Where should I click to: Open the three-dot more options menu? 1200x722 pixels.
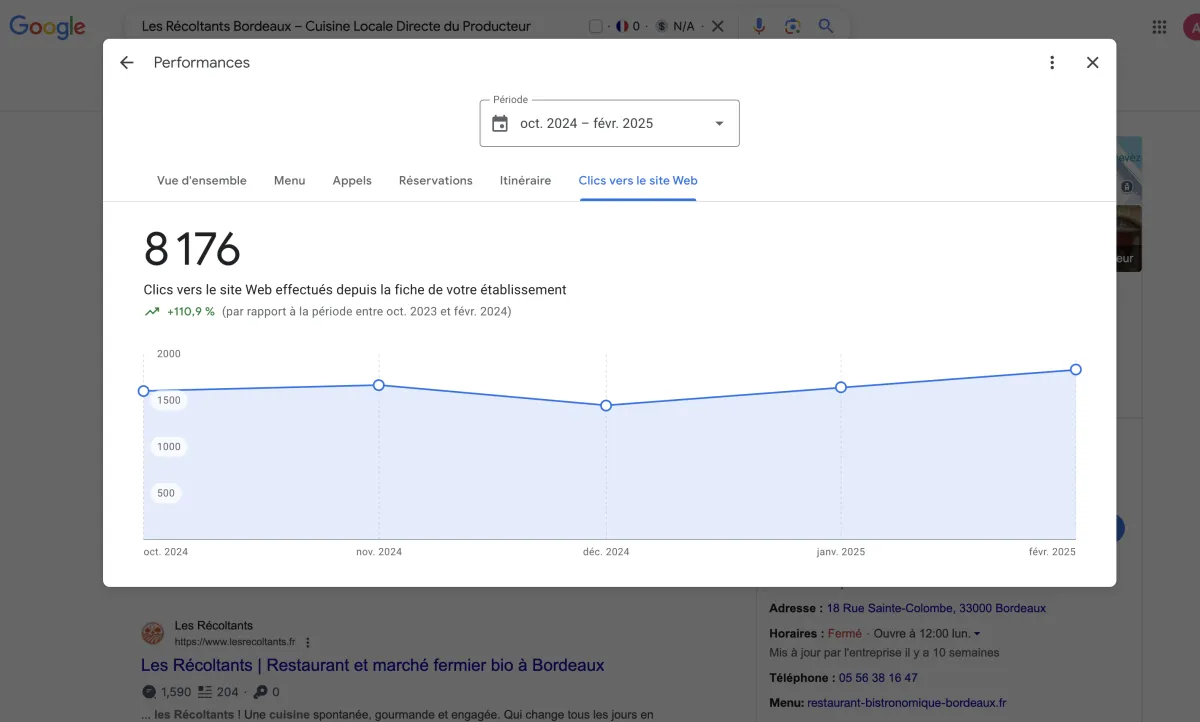coord(1052,62)
